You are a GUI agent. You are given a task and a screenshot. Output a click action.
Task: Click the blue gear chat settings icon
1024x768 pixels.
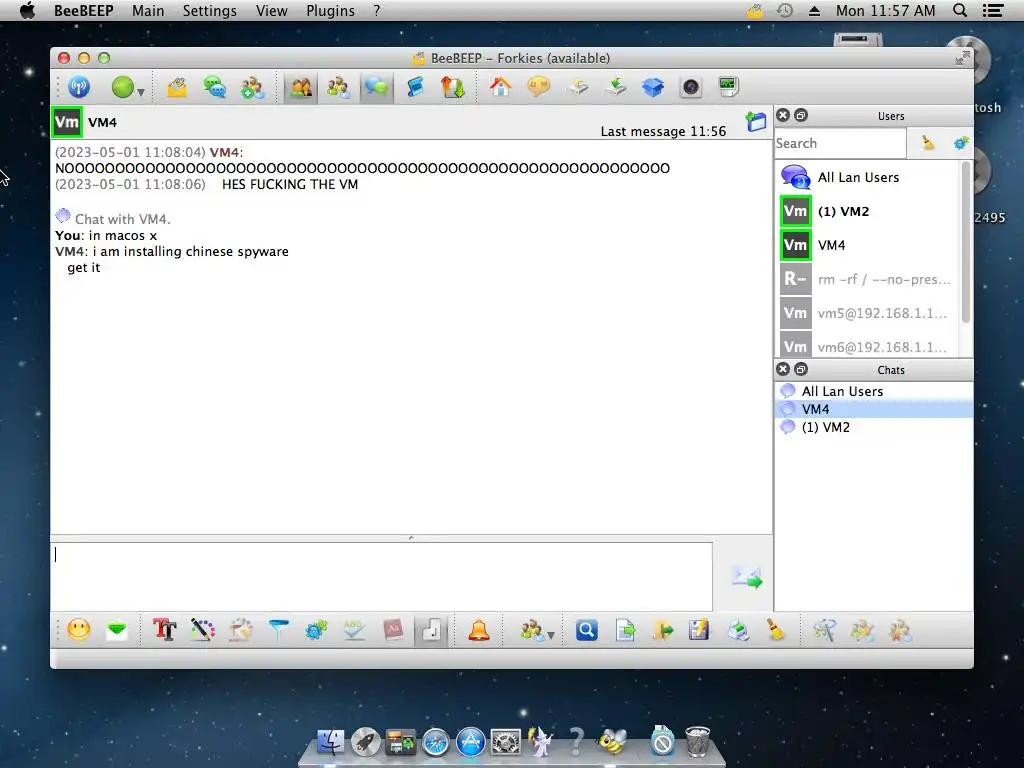[x=316, y=630]
